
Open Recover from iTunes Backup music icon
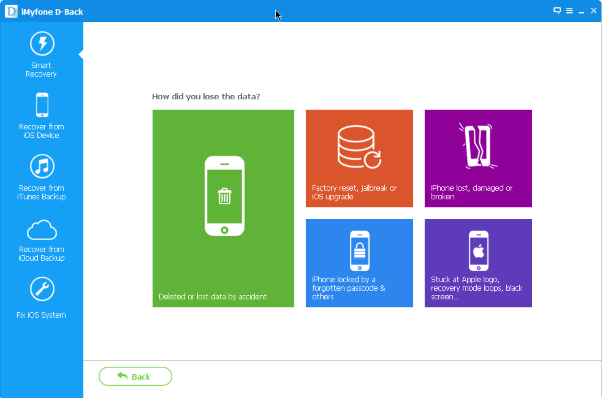coord(42,167)
